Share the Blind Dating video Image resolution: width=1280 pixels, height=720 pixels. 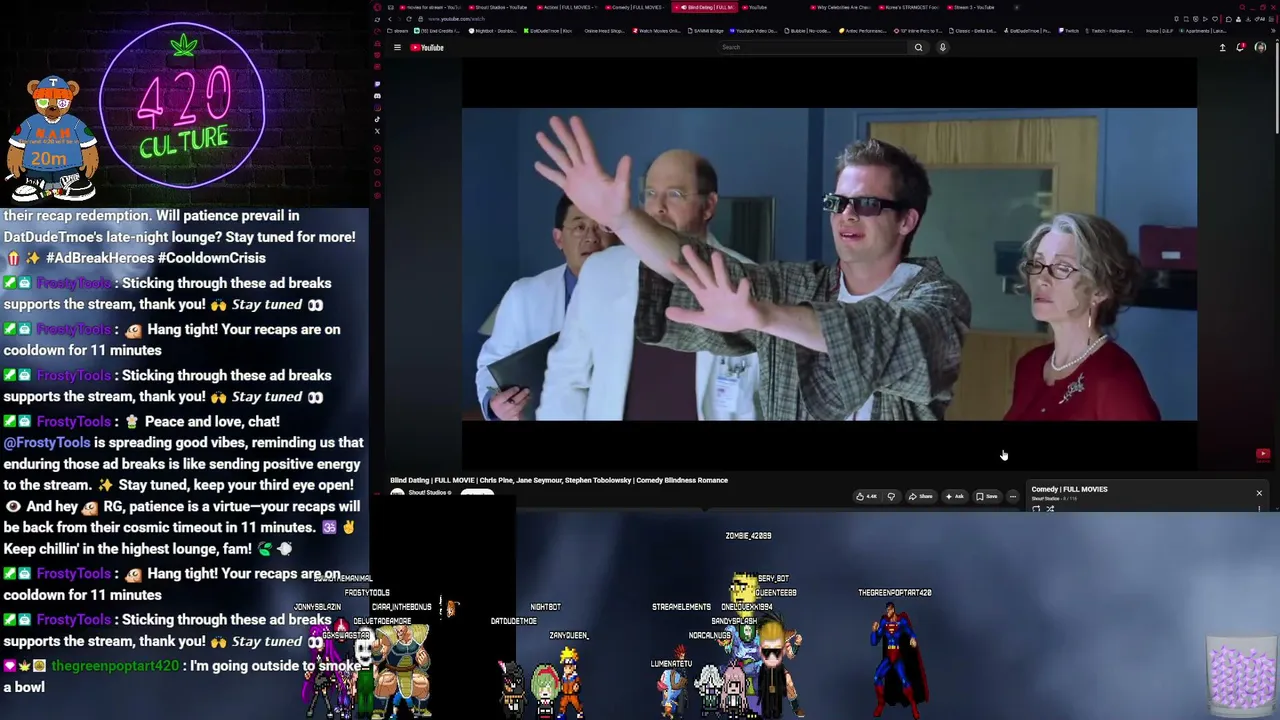(920, 496)
